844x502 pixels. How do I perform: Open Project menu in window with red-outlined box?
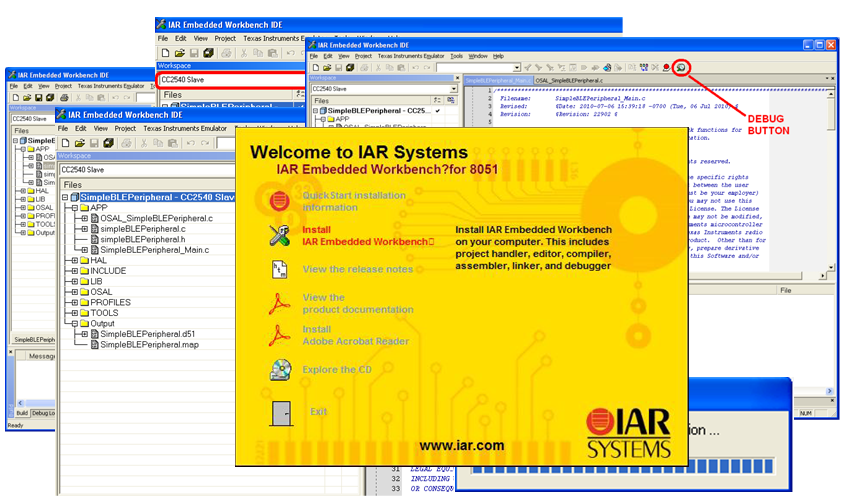225,39
